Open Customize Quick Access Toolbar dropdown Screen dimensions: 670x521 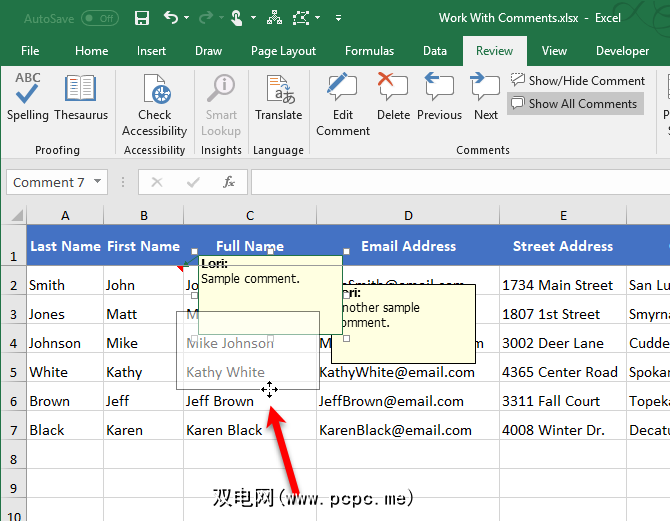[x=339, y=18]
